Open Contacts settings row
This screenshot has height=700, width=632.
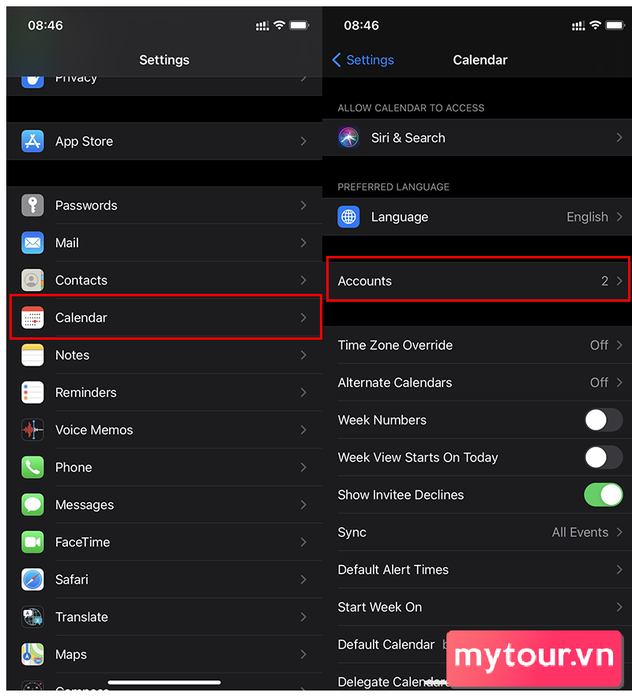tap(164, 280)
